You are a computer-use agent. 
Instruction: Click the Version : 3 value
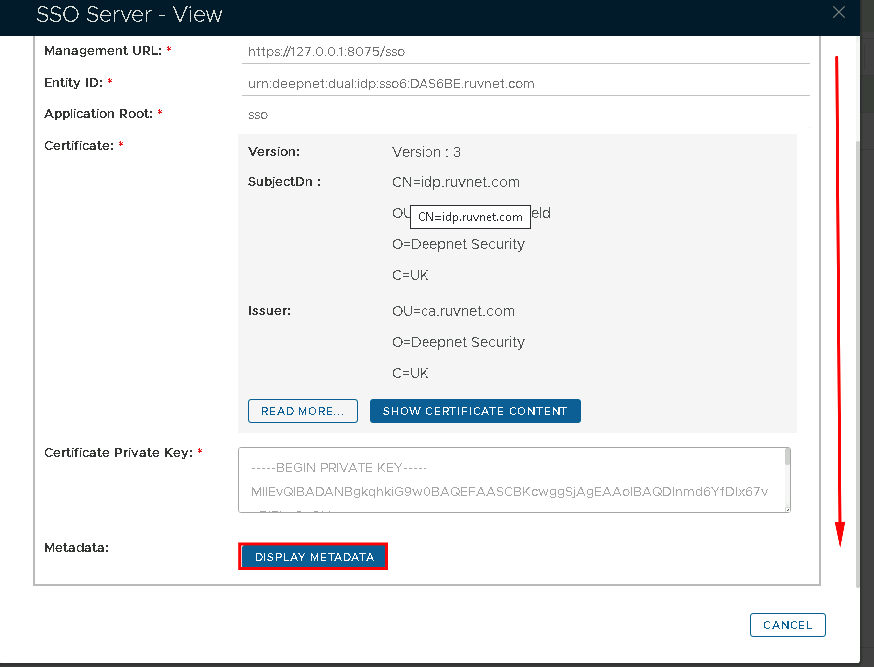(426, 152)
